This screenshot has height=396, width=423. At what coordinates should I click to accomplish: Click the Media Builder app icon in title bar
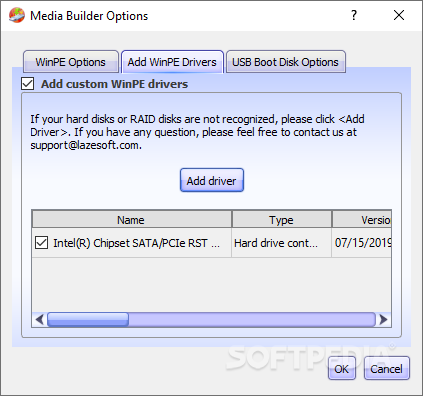(x=17, y=15)
